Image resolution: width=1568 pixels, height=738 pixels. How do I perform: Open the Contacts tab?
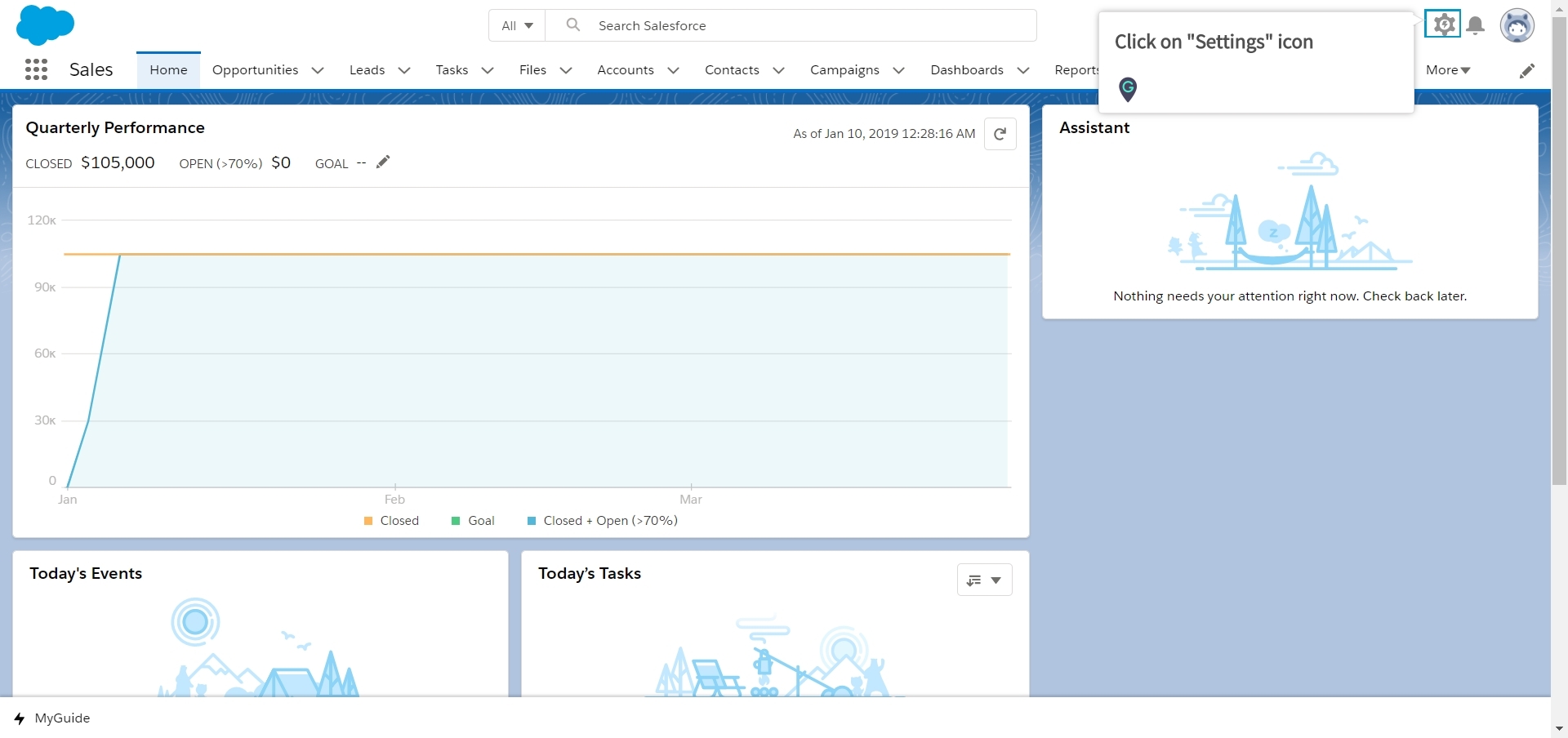click(732, 70)
